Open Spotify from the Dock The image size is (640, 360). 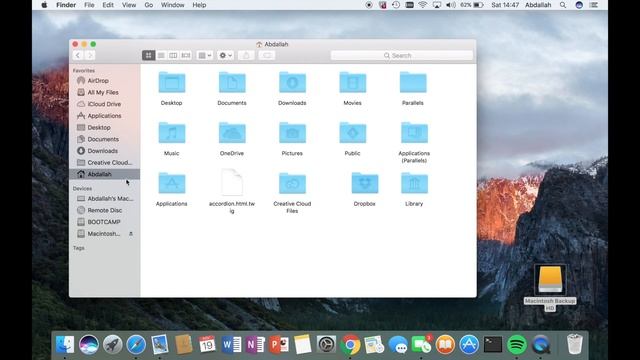coord(517,345)
